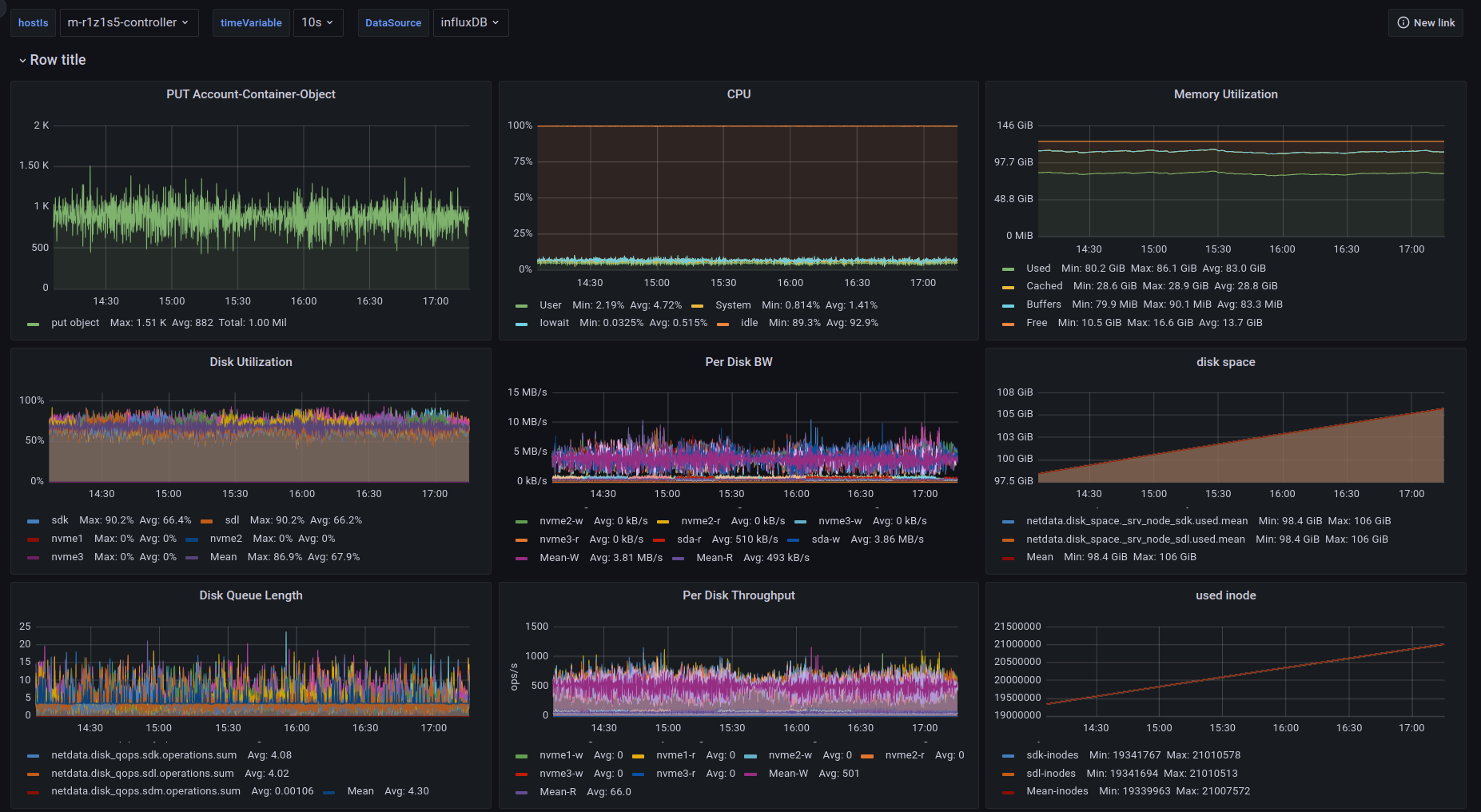The height and width of the screenshot is (812, 1481).
Task: Click the New link info icon
Action: 1403,22
